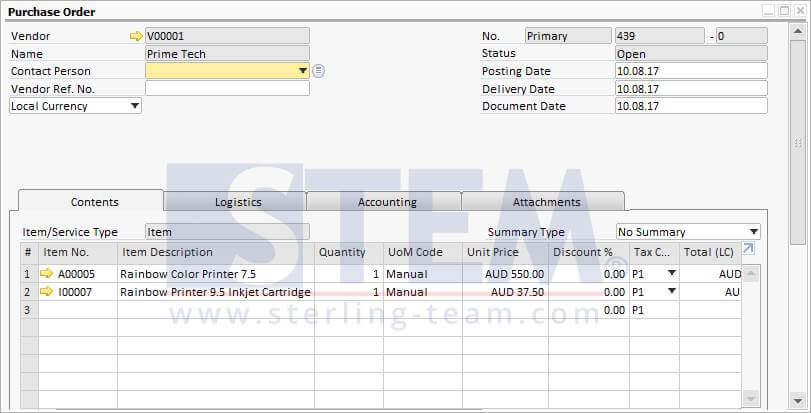The image size is (811, 413).
Task: Expand the Contact Person dropdown
Action: tap(302, 71)
